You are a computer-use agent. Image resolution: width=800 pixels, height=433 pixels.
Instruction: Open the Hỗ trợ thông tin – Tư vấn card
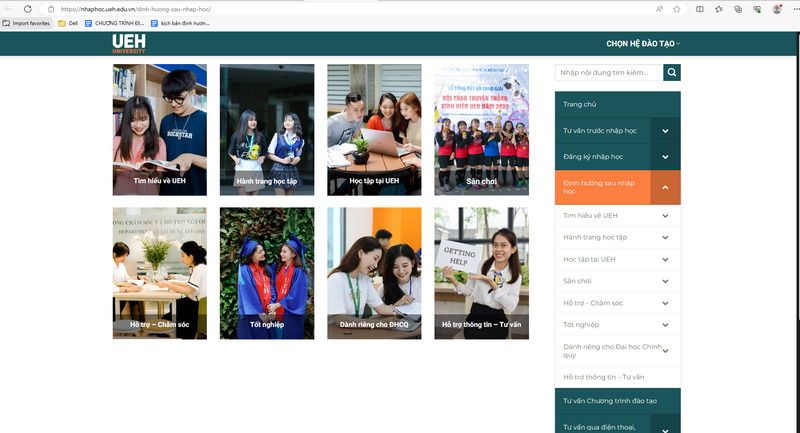click(482, 273)
